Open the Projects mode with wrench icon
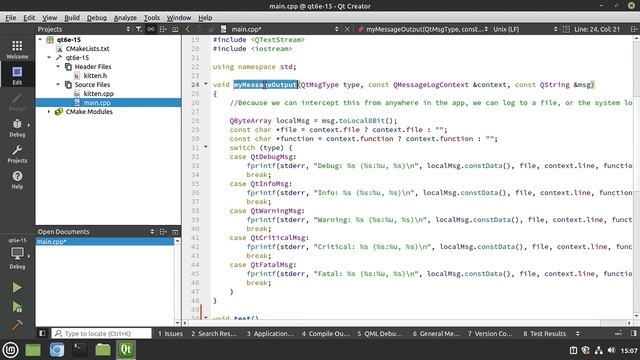The image size is (640, 360). 17,153
